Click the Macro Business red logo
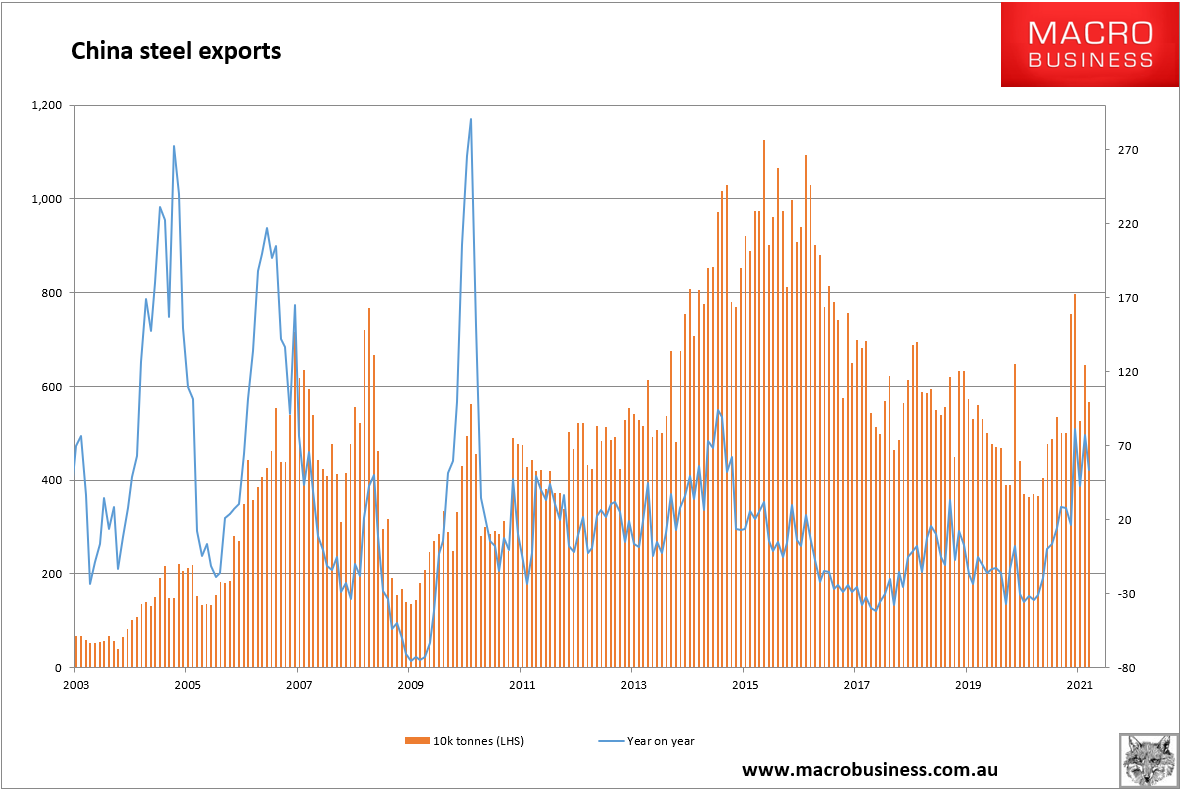 click(1089, 44)
